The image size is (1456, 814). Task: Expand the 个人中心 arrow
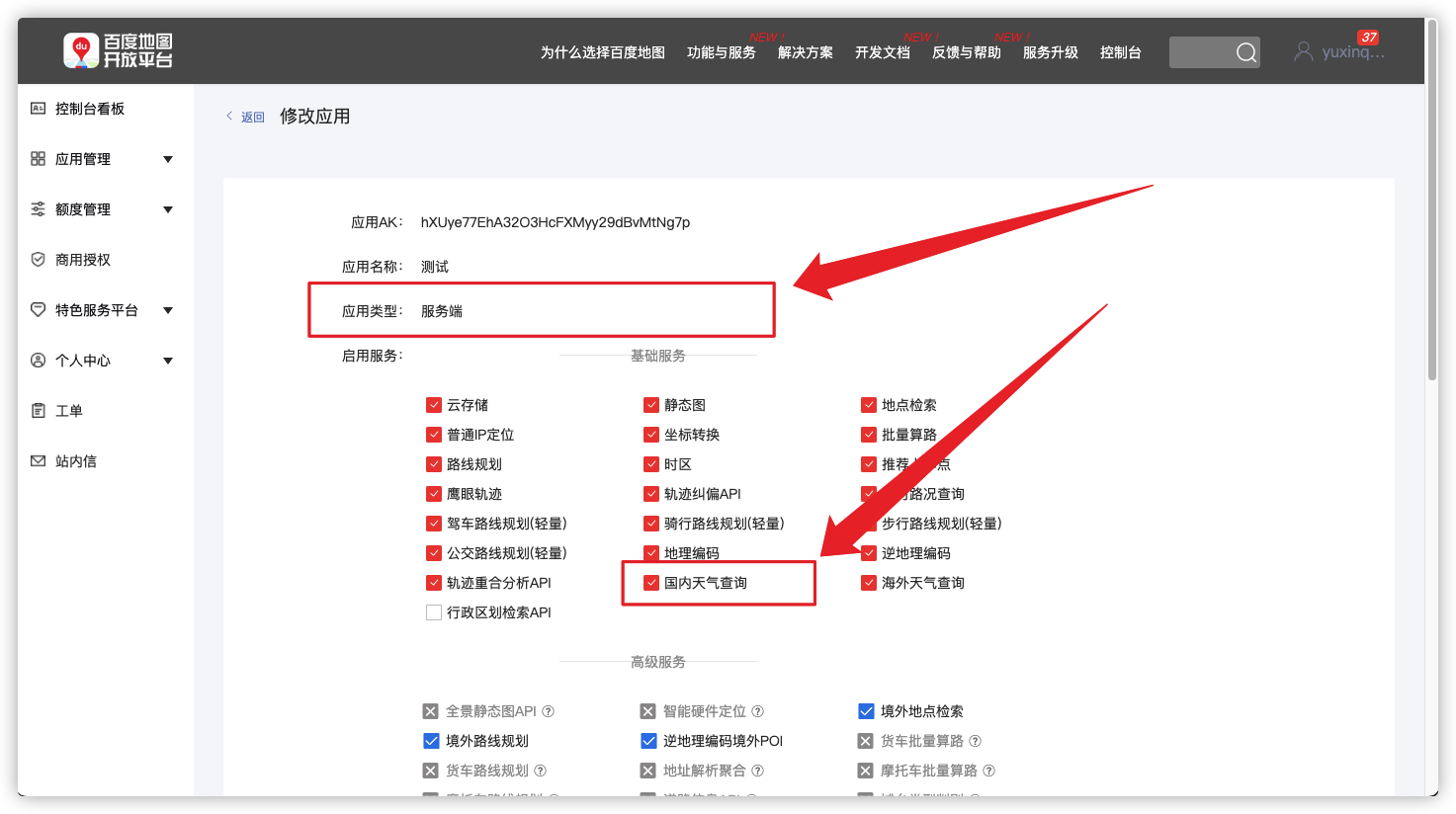(168, 361)
